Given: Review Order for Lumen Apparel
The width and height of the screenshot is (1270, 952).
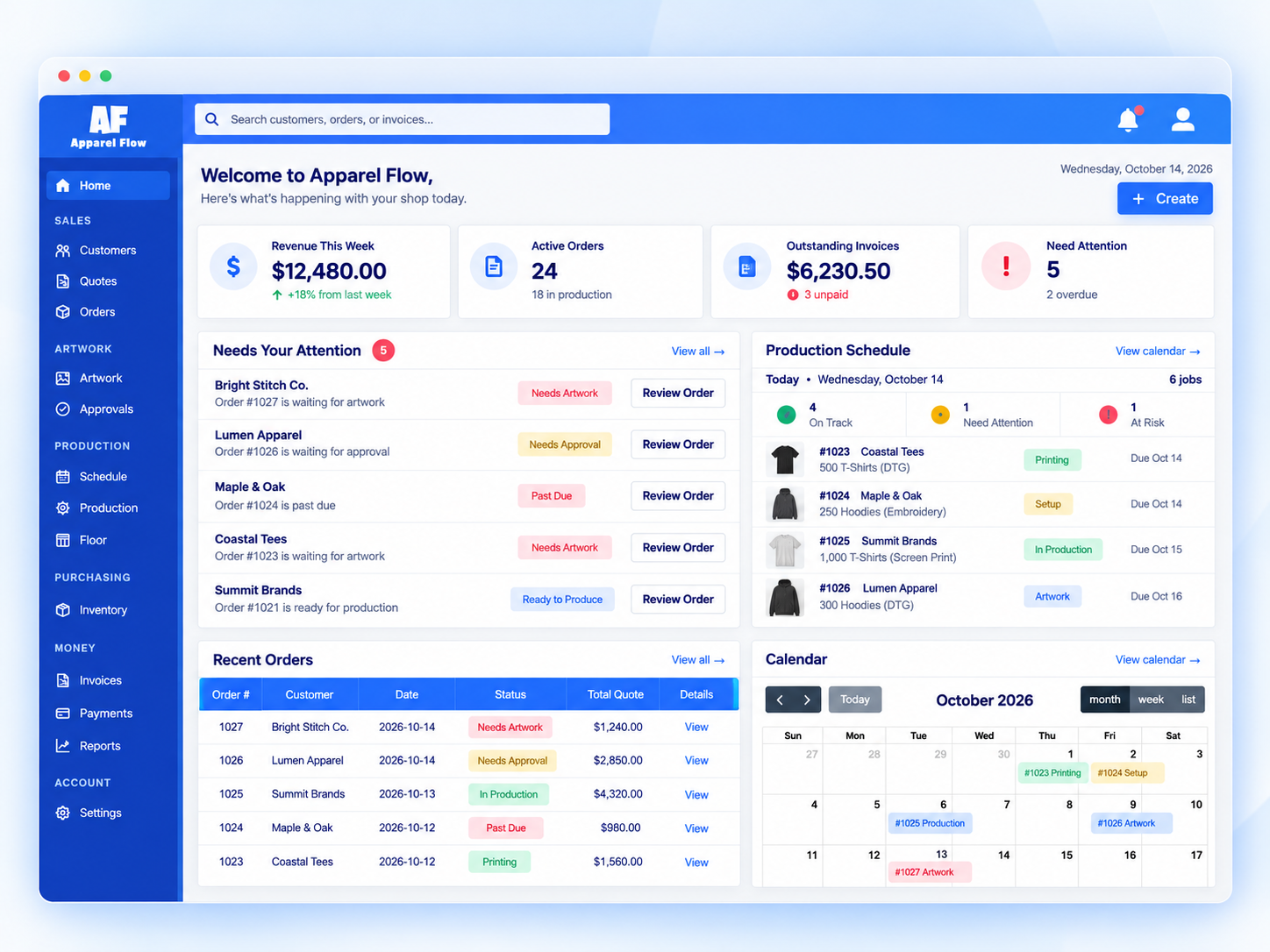Looking at the screenshot, I should (x=678, y=444).
